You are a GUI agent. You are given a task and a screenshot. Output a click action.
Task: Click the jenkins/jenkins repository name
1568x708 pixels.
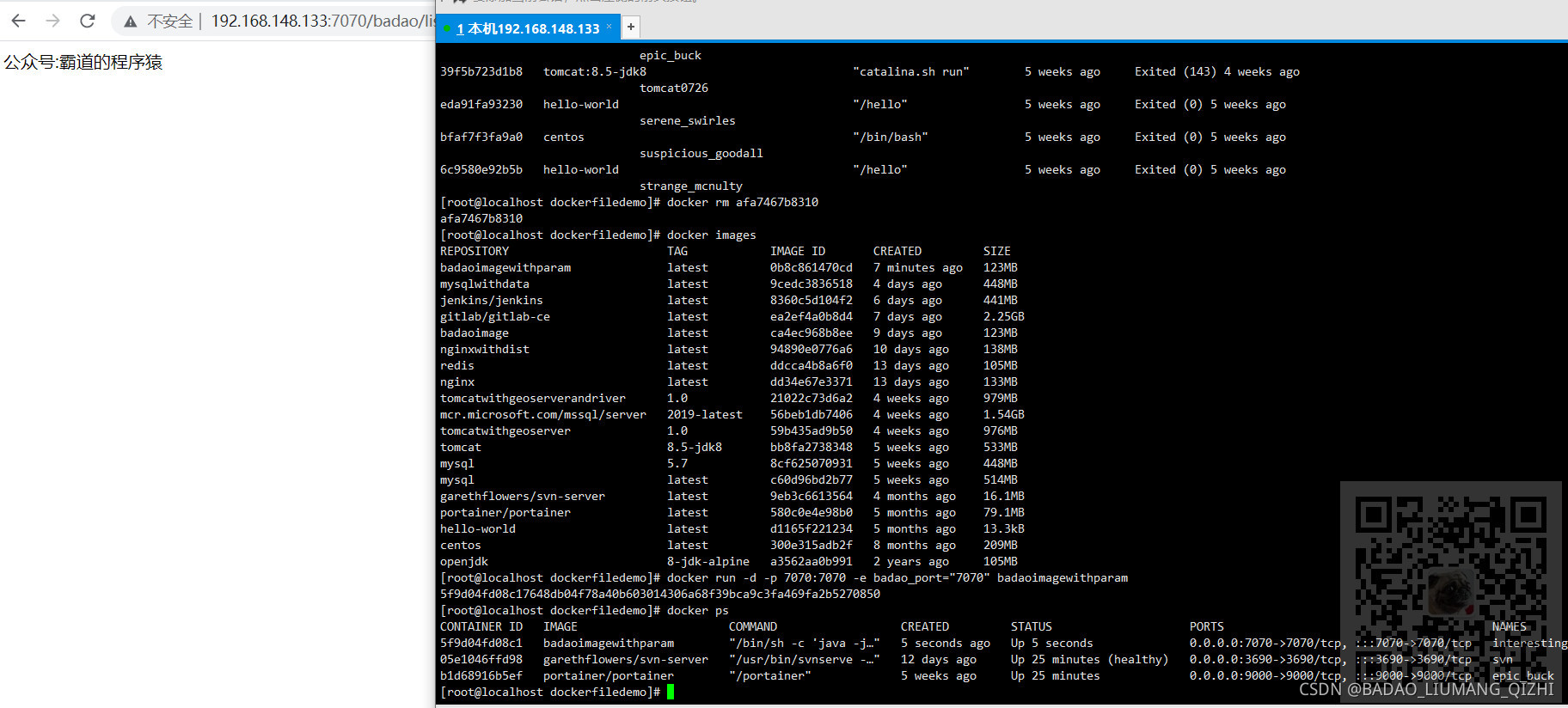coord(492,300)
